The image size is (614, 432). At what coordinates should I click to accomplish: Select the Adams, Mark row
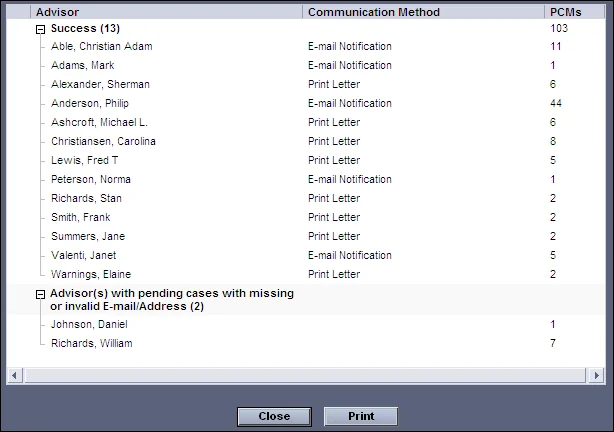[82, 65]
